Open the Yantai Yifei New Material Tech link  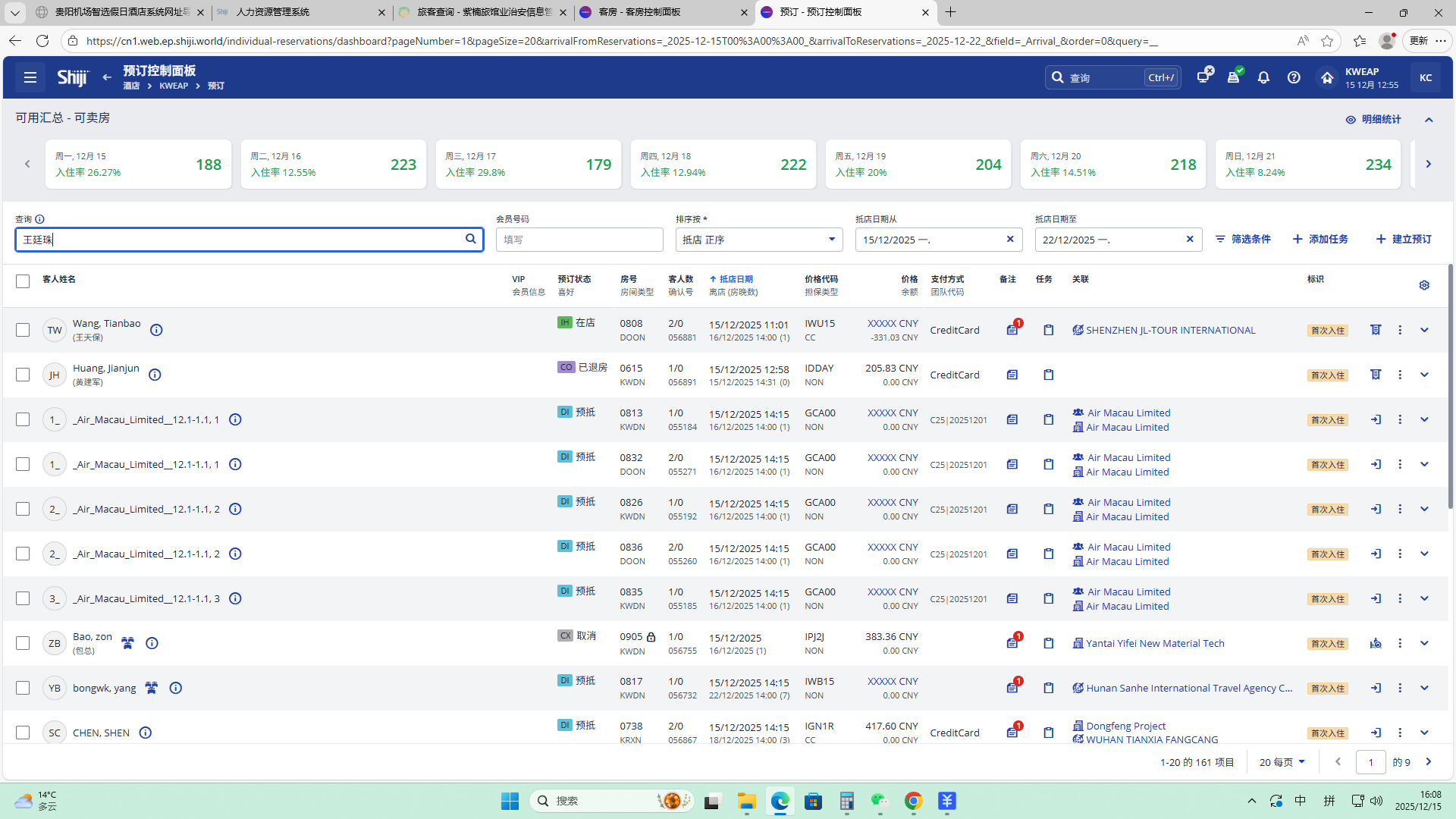click(x=1155, y=643)
